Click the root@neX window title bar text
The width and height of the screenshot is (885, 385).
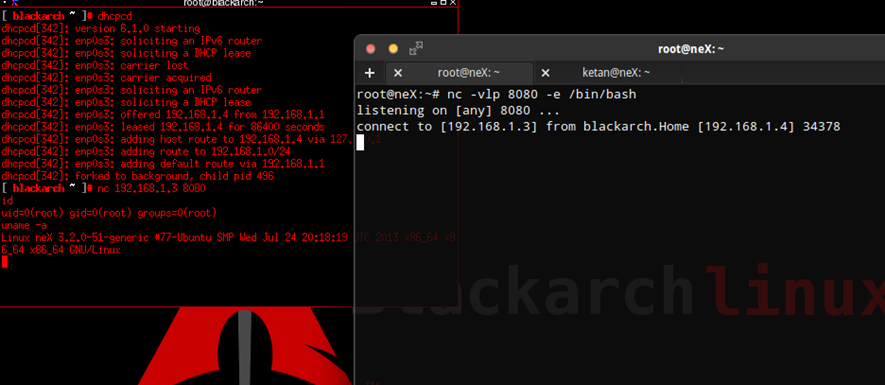[691, 49]
